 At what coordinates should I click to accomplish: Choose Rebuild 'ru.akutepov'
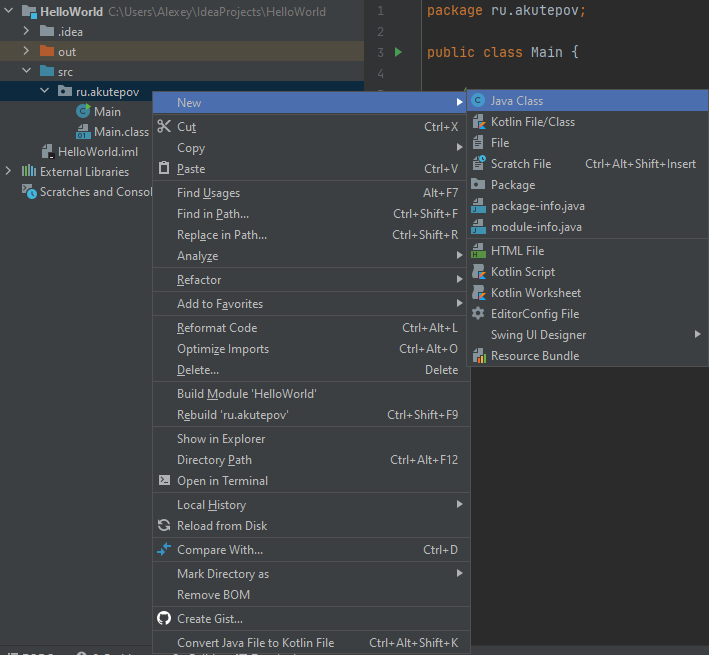point(312,415)
